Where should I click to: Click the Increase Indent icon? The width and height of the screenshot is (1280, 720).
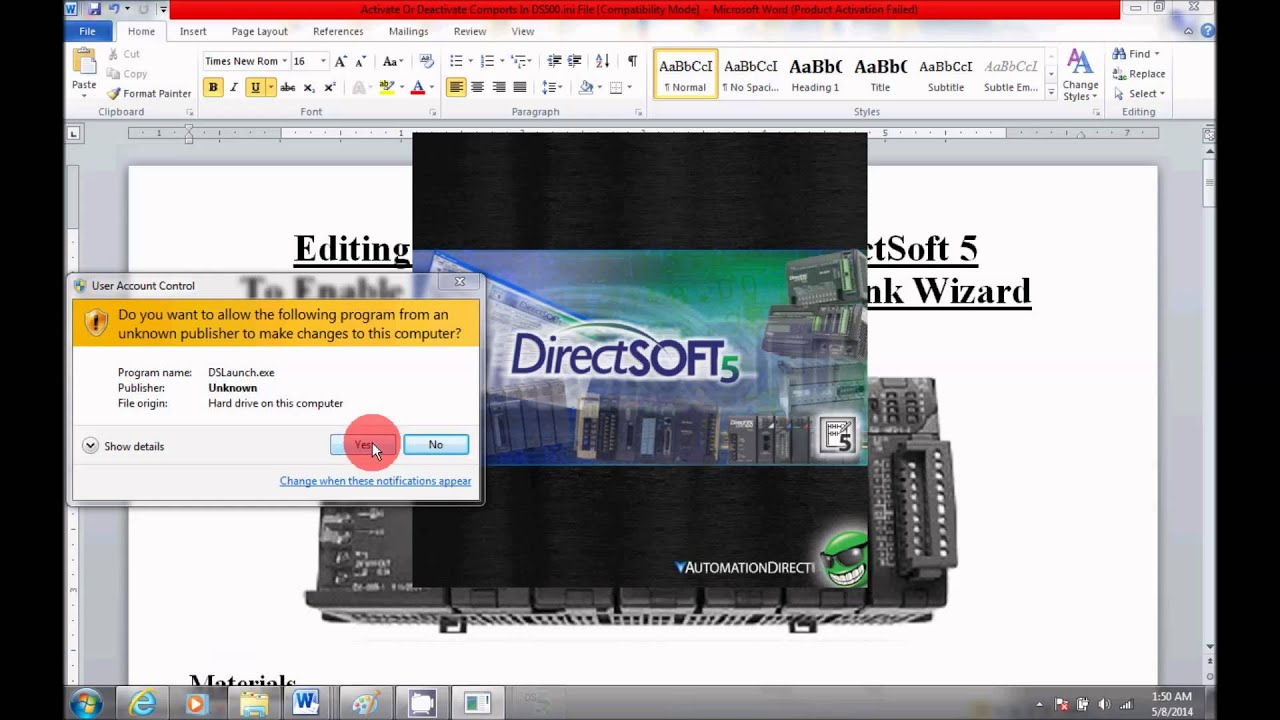click(575, 61)
